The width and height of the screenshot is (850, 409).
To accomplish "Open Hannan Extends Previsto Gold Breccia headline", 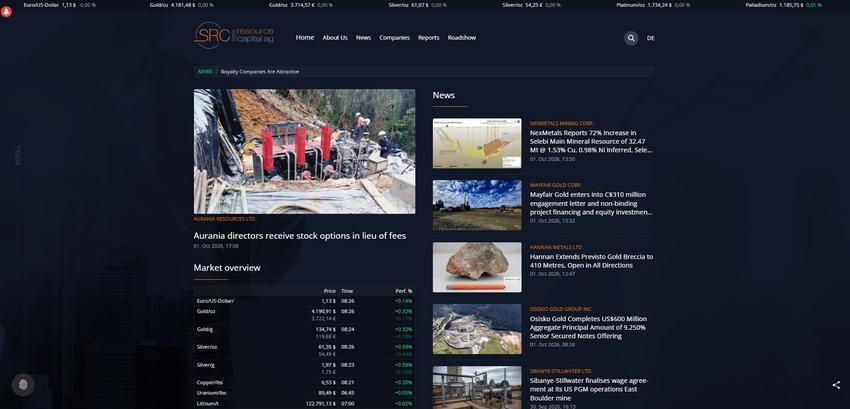I will click(x=591, y=261).
